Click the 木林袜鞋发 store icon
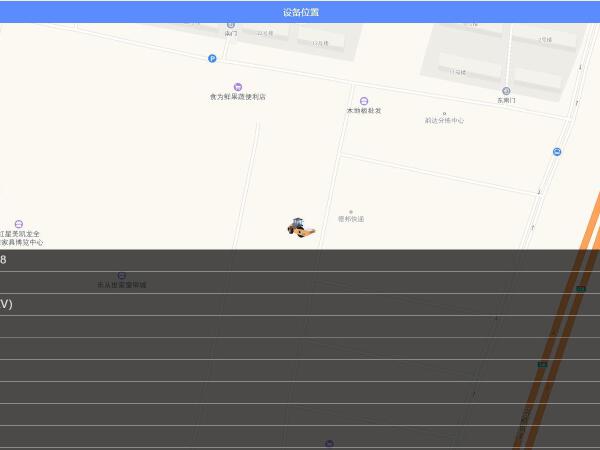The image size is (600, 450). coord(364,101)
